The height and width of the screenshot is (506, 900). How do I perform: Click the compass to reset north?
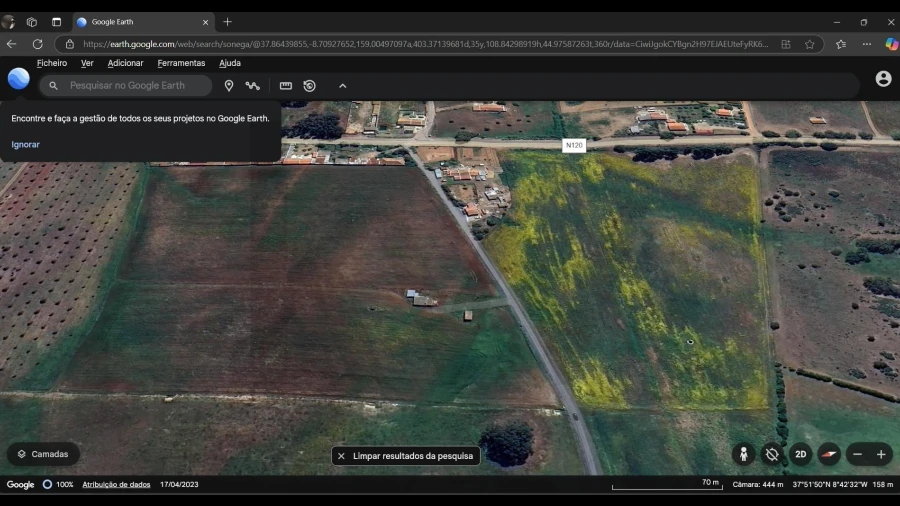[829, 454]
